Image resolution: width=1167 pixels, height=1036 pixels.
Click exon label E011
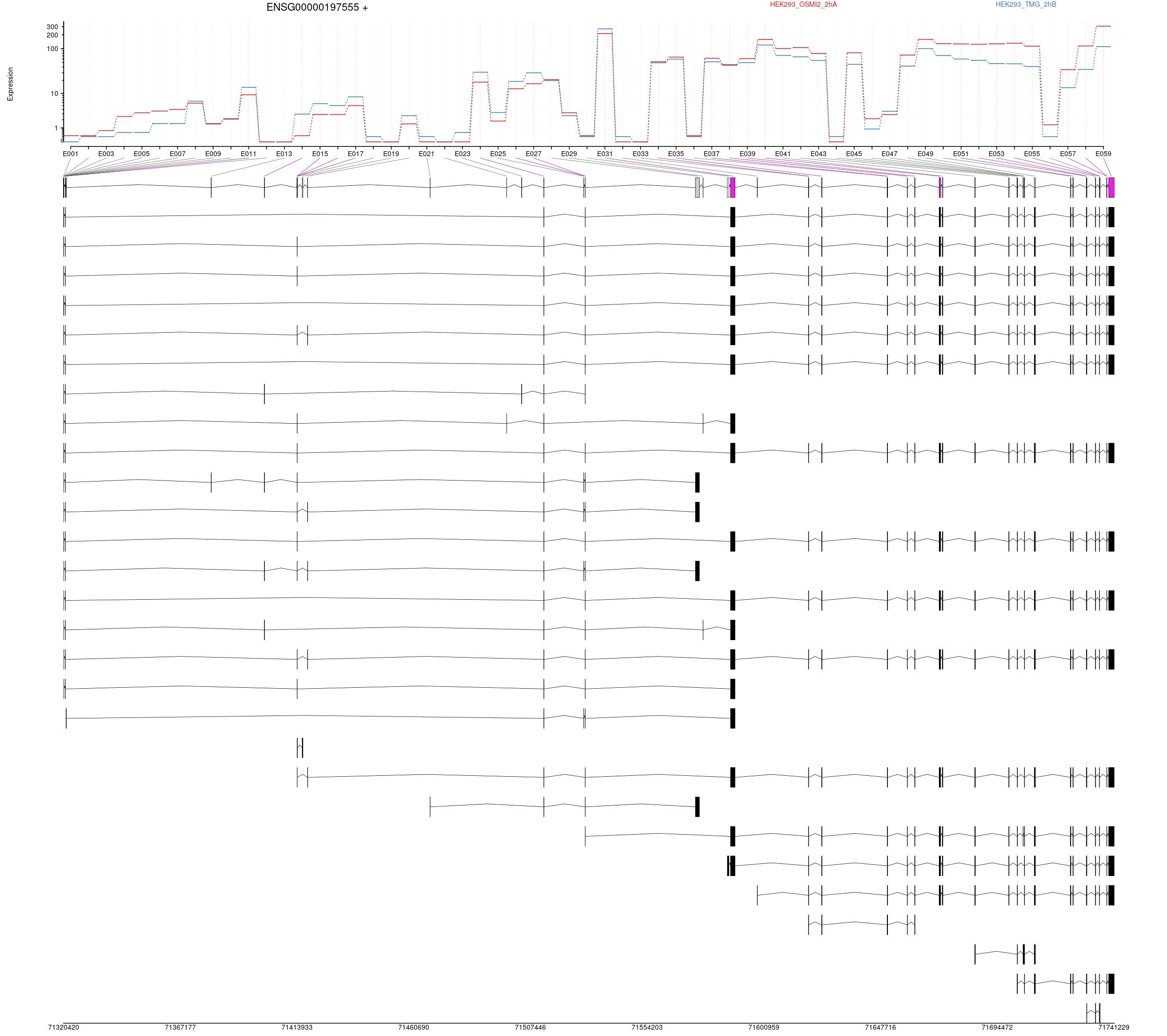tap(248, 154)
